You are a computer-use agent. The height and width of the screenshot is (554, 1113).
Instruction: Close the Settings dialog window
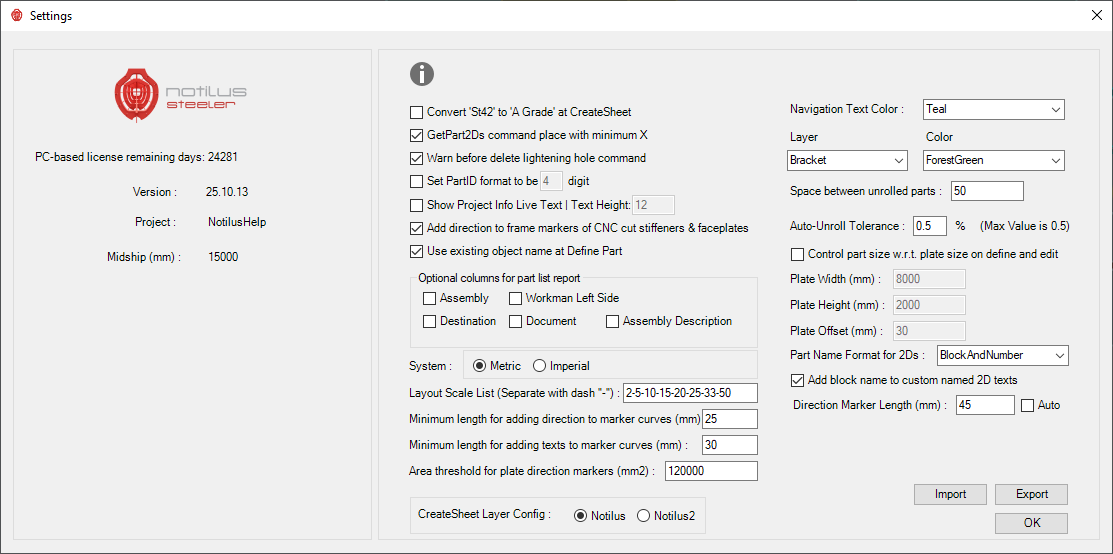[1092, 16]
